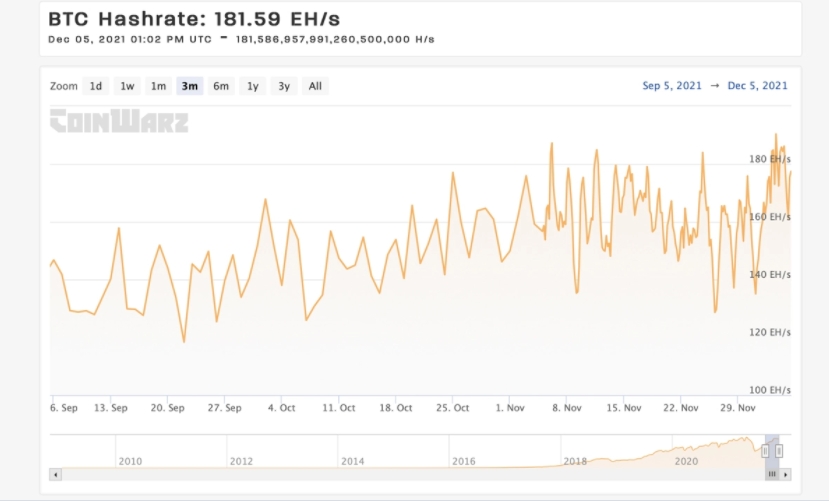Edit the Sep 5, 2021 start date
Viewport: 829px width, 501px height.
pyautogui.click(x=672, y=86)
